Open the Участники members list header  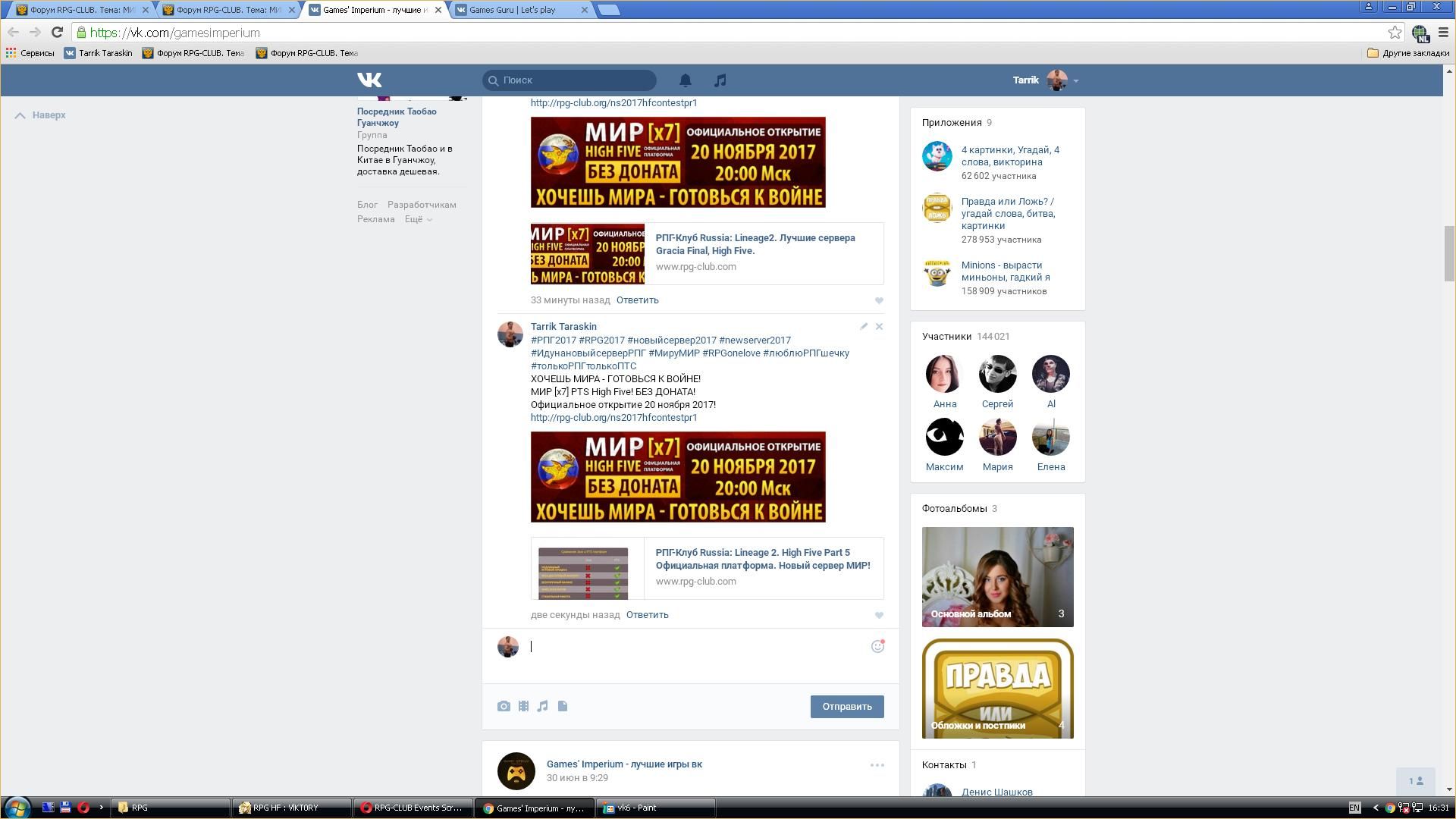click(965, 337)
